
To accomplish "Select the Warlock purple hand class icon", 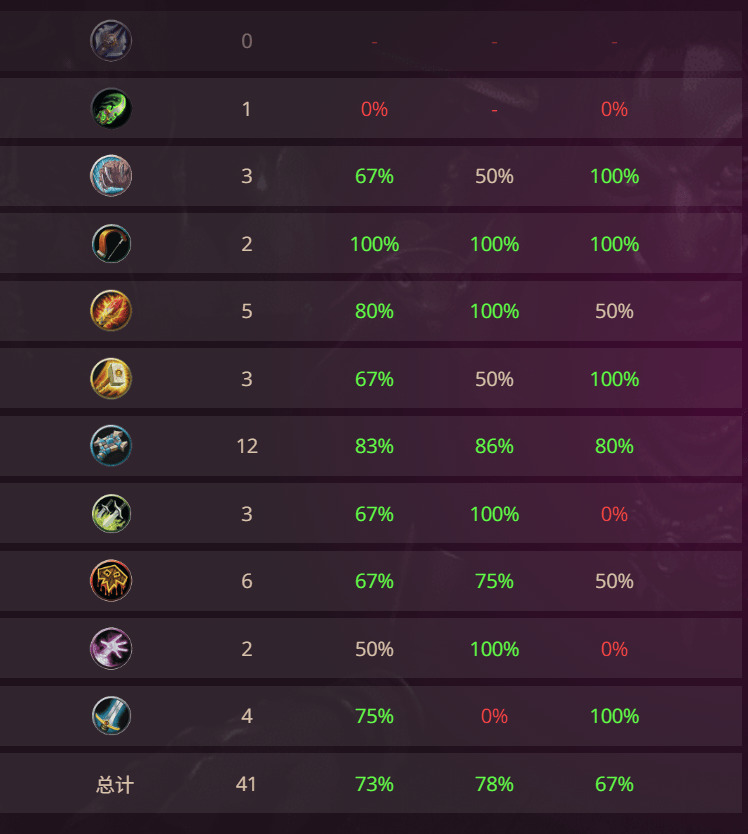I will coord(111,649).
